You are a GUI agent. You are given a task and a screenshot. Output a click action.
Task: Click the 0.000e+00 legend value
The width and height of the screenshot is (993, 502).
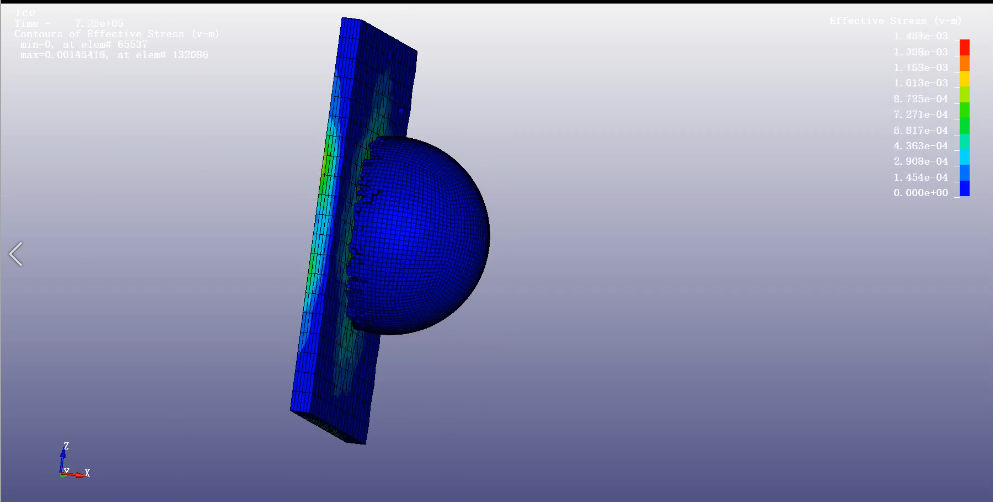click(920, 193)
